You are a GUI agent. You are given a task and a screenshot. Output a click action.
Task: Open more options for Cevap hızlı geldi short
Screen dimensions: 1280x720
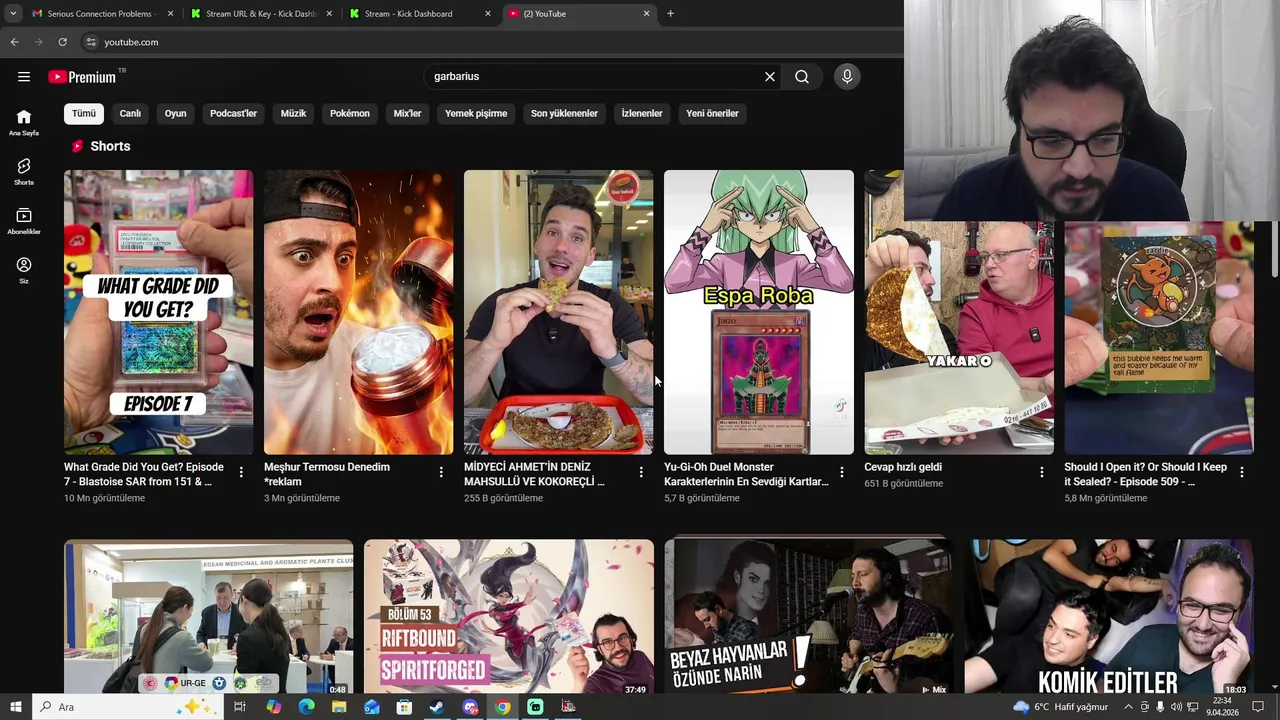pyautogui.click(x=1041, y=472)
